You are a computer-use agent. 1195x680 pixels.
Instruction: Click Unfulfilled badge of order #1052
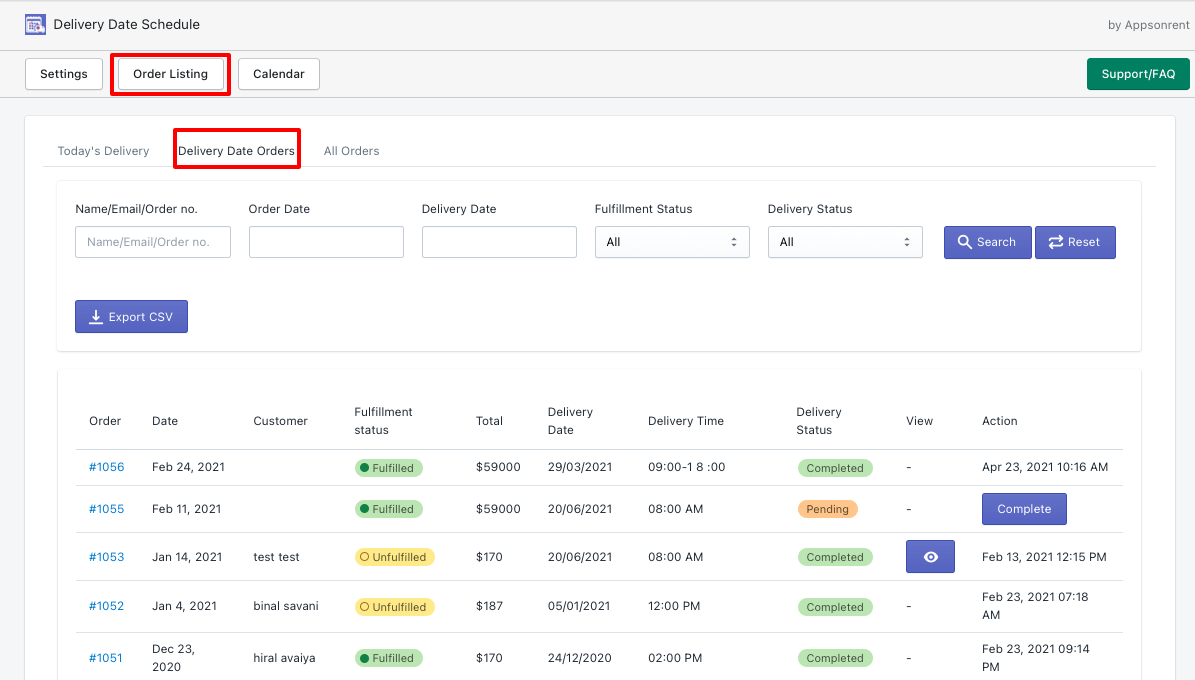click(x=395, y=607)
